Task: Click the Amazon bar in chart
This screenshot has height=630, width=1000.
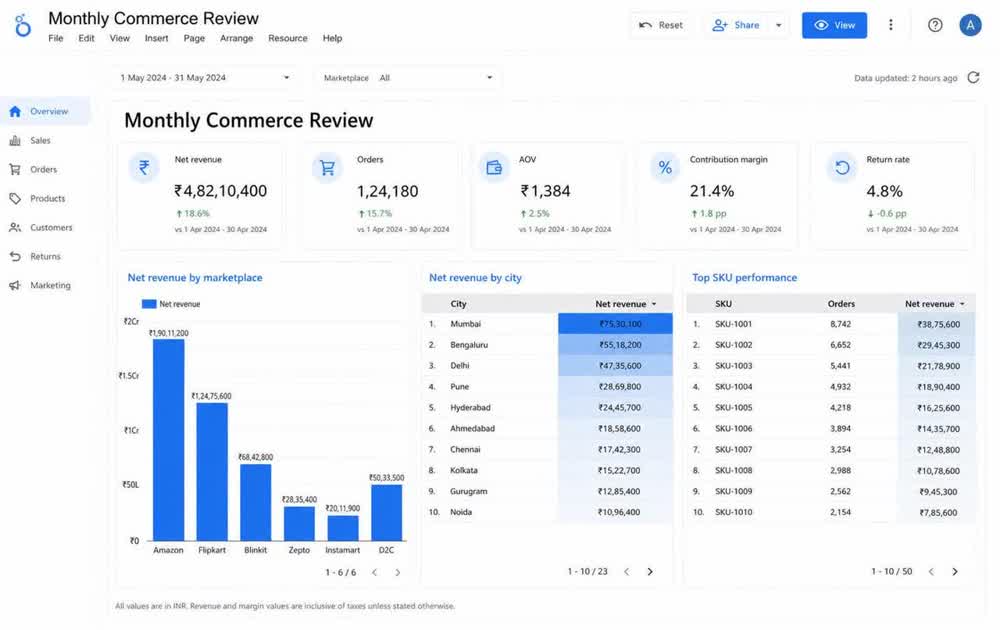Action: click(168, 440)
